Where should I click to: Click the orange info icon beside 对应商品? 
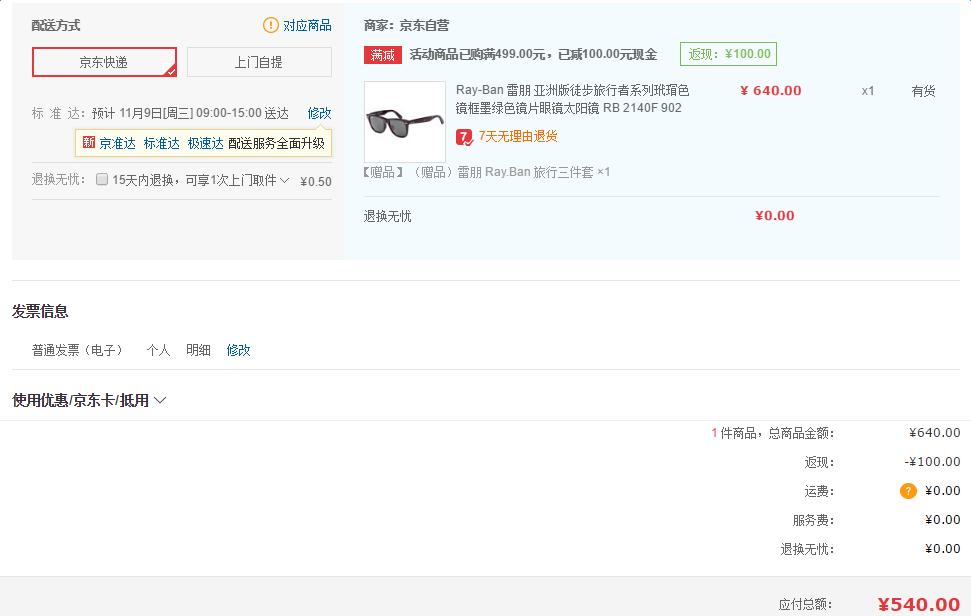pos(271,25)
